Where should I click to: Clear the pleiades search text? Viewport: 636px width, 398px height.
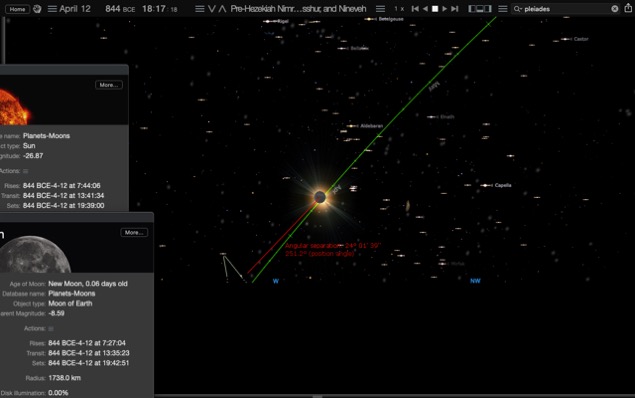pyautogui.click(x=615, y=9)
